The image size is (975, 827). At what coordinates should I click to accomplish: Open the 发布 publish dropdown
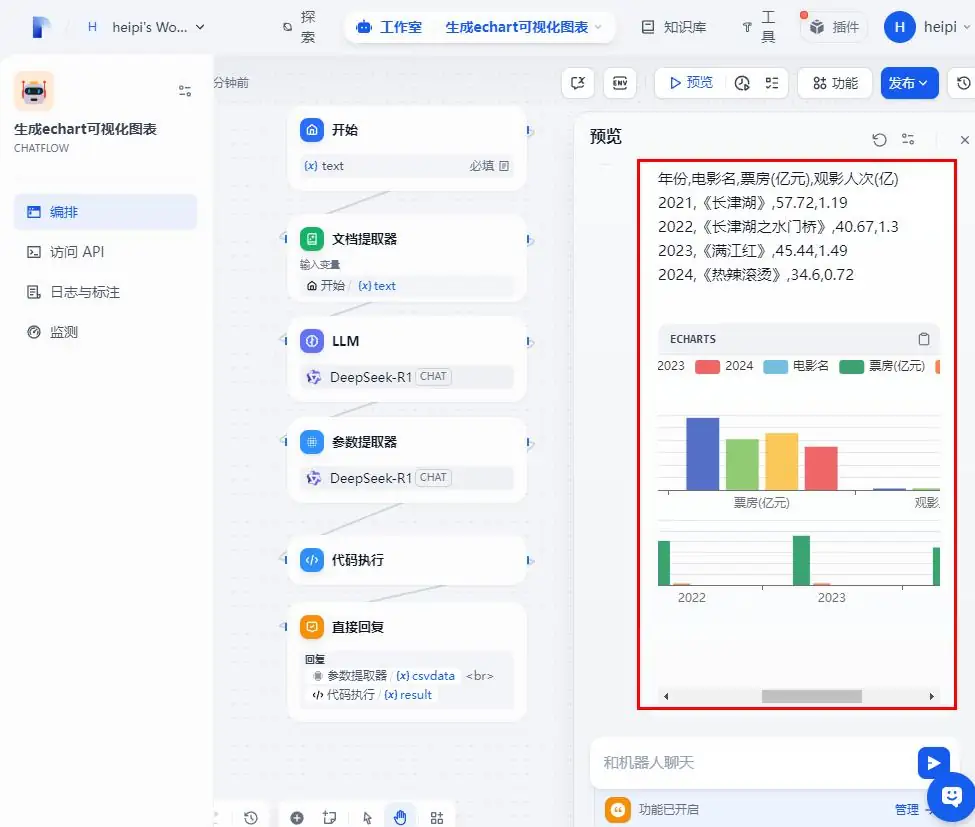coord(908,83)
